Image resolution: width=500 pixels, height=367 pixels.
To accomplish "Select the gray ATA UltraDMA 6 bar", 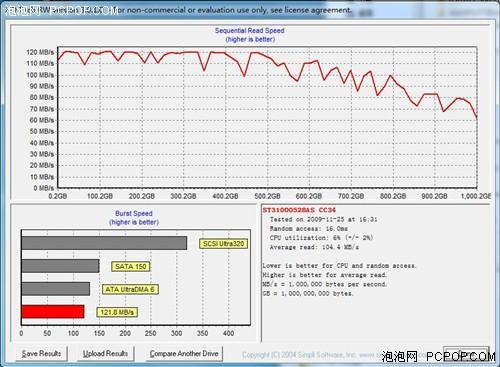I will pos(56,289).
